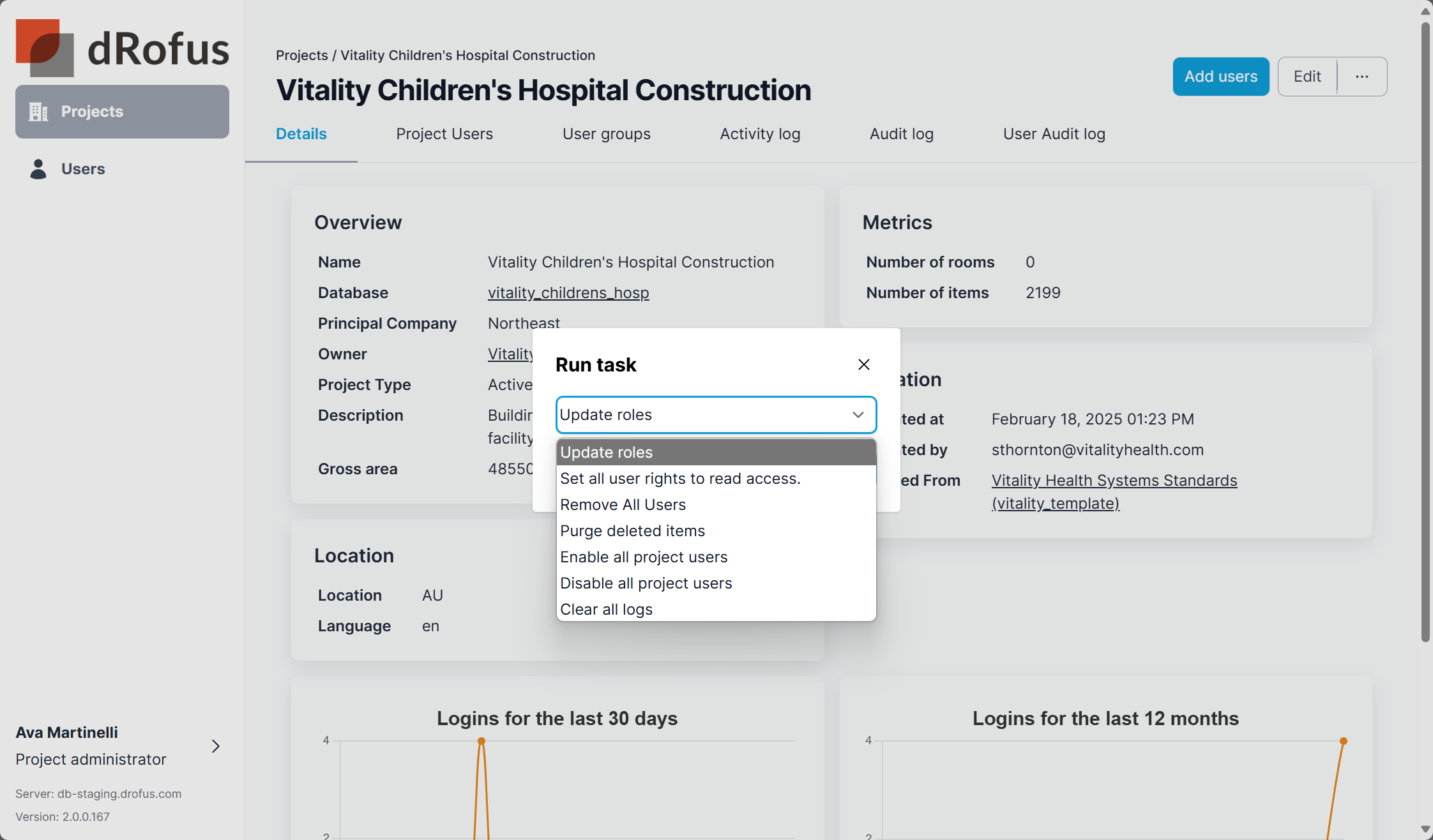1433x840 pixels.
Task: Click the Users person icon in sidebar
Action: pyautogui.click(x=38, y=169)
